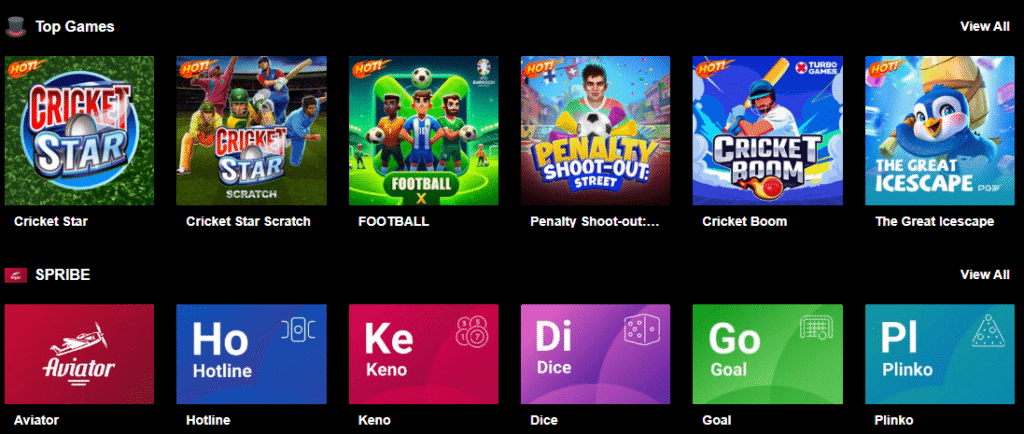Click the SPRIBE section heading
The height and width of the screenshot is (434, 1024).
tap(63, 275)
